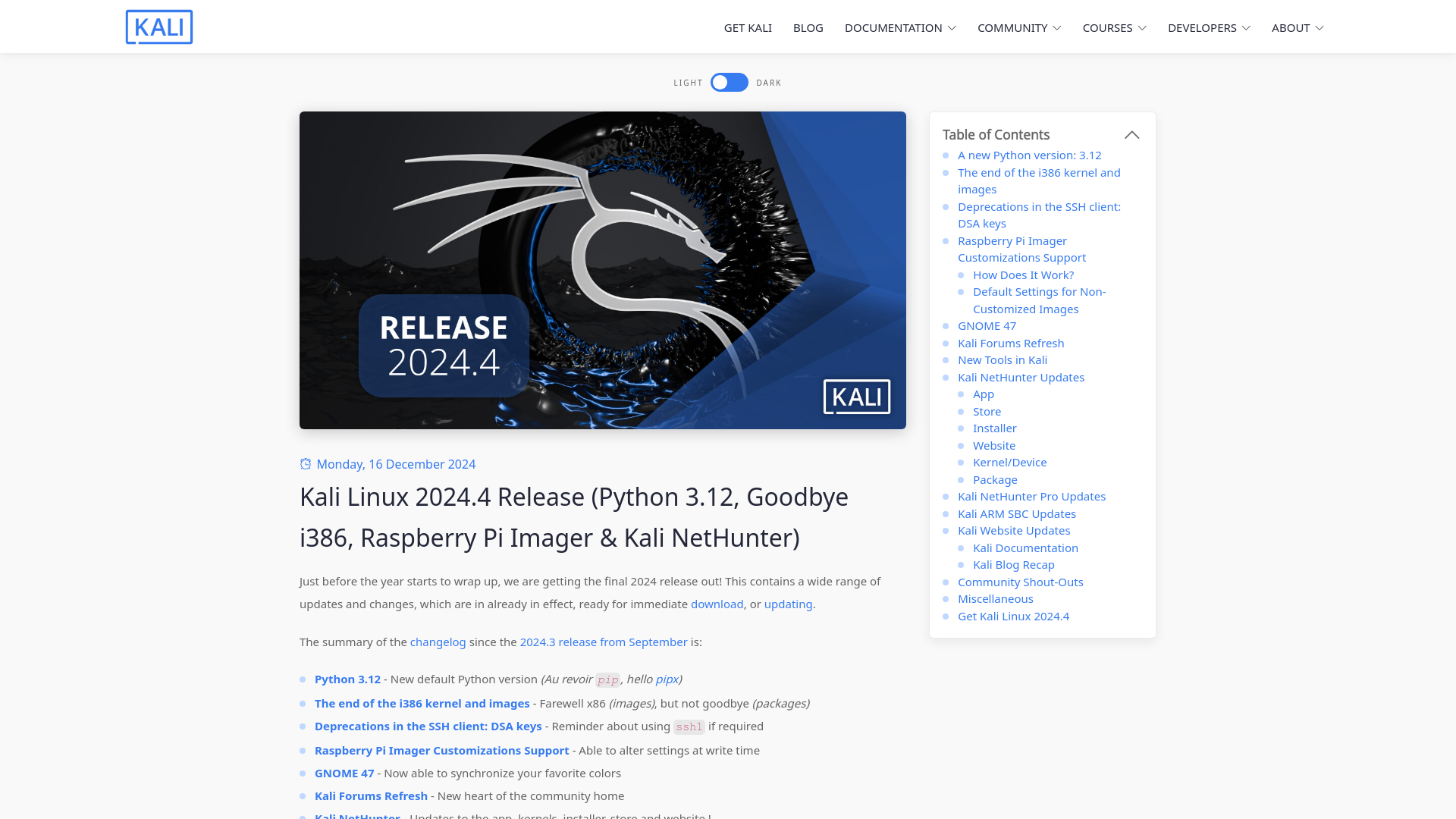Viewport: 1456px width, 819px height.
Task: Jump to Store subsection in contents
Action: pos(987,412)
